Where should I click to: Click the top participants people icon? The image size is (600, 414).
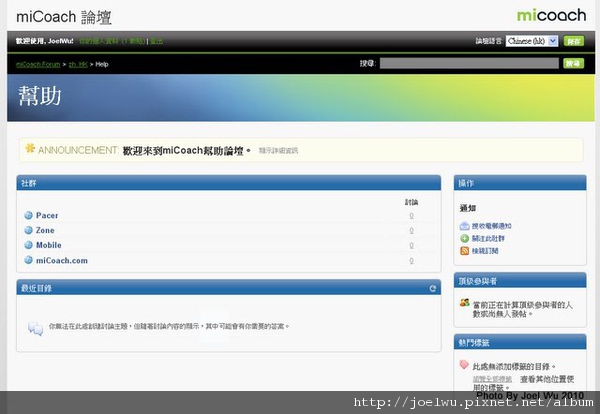(x=465, y=303)
